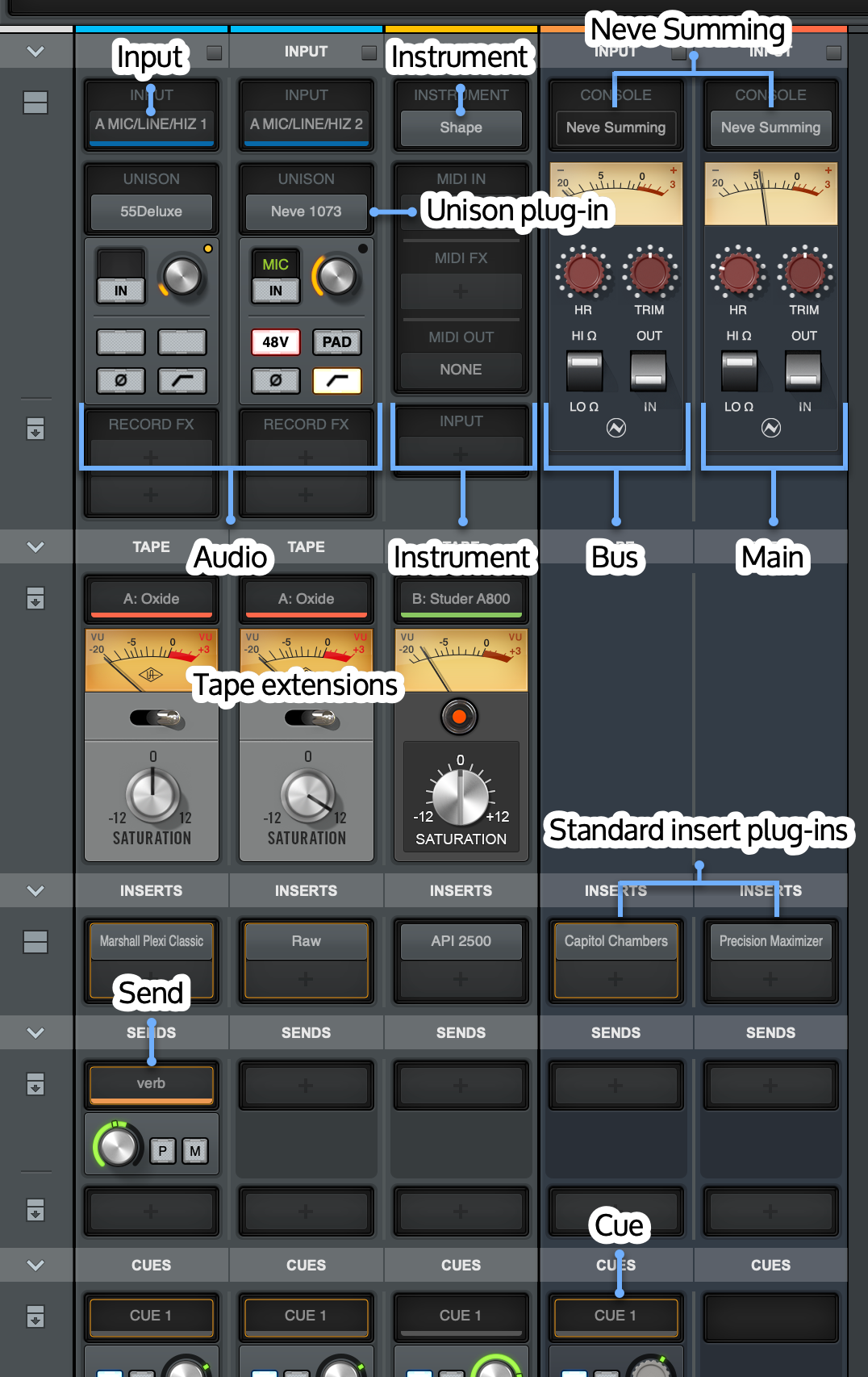Click the sidebar download icon beside the verb send
The image size is (868, 1377).
[35, 1084]
